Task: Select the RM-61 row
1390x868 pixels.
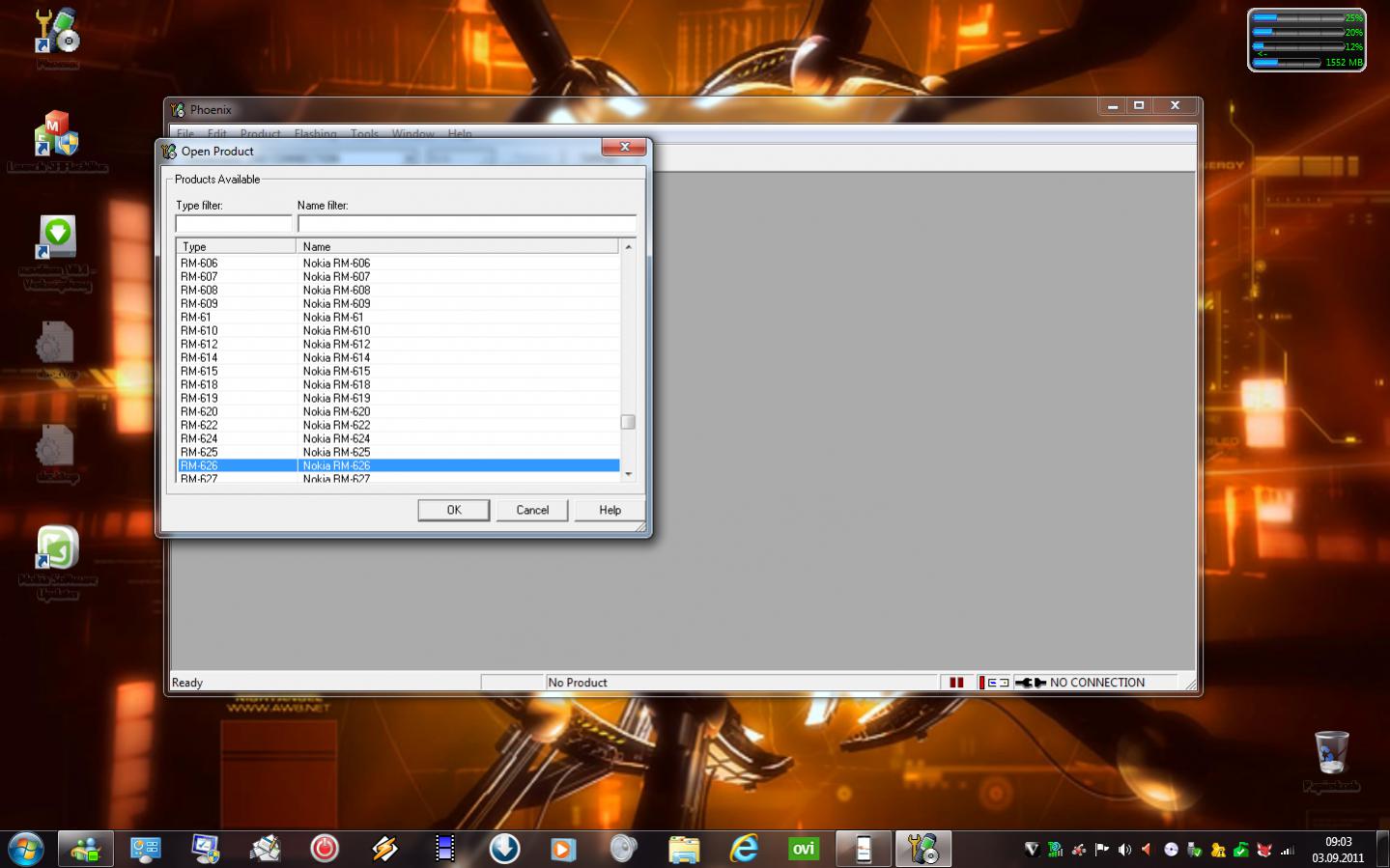Action: pos(398,317)
